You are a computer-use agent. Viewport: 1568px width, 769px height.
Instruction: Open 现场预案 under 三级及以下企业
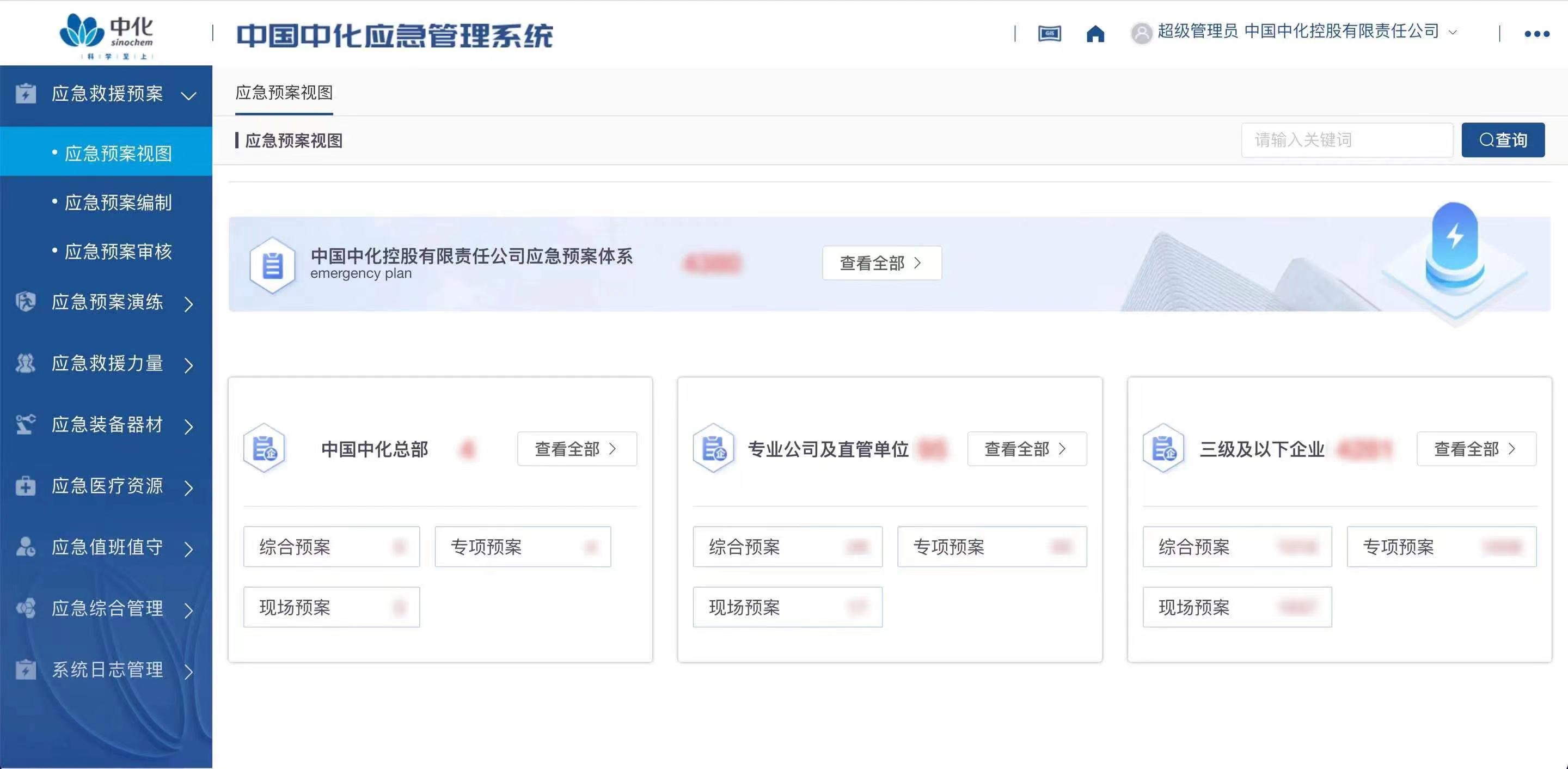[1238, 607]
